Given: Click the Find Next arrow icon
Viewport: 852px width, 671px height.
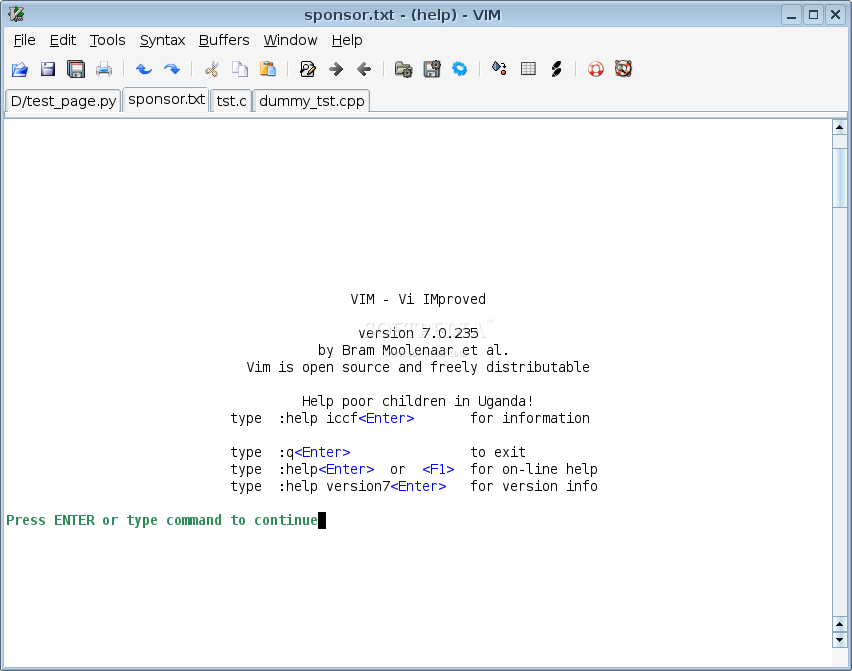Looking at the screenshot, I should pyautogui.click(x=336, y=69).
